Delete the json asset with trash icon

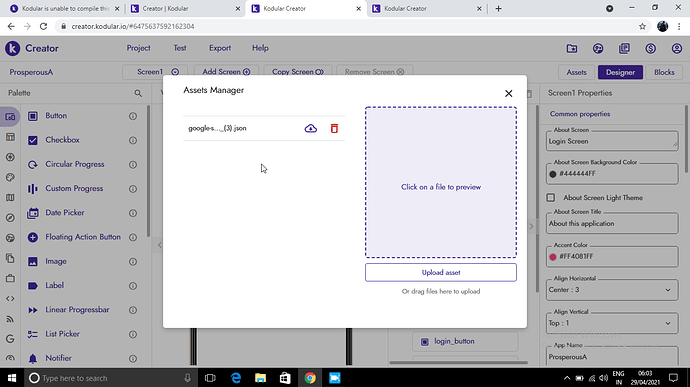pyautogui.click(x=334, y=128)
